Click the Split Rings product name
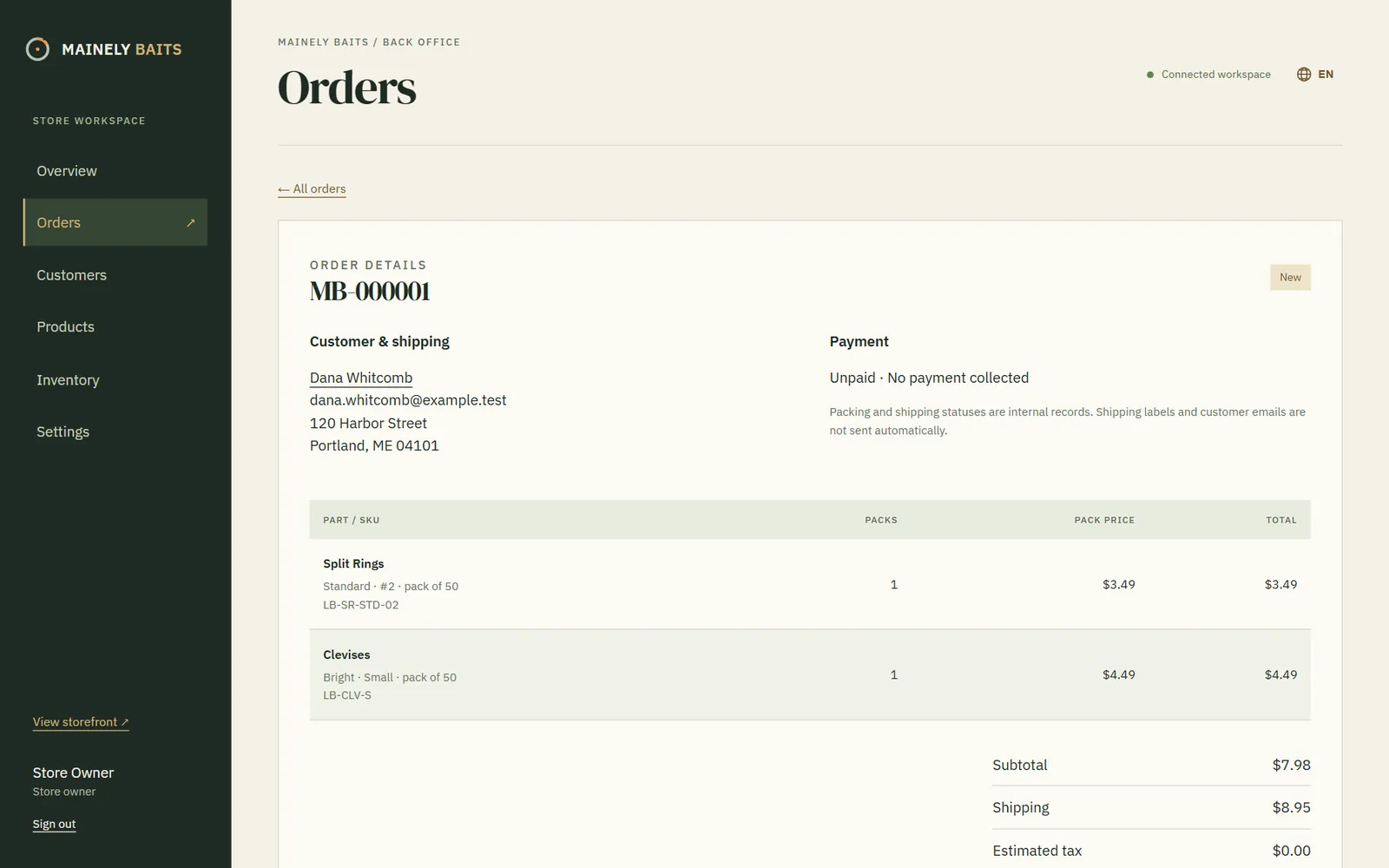This screenshot has width=1389, height=868. pos(353,564)
